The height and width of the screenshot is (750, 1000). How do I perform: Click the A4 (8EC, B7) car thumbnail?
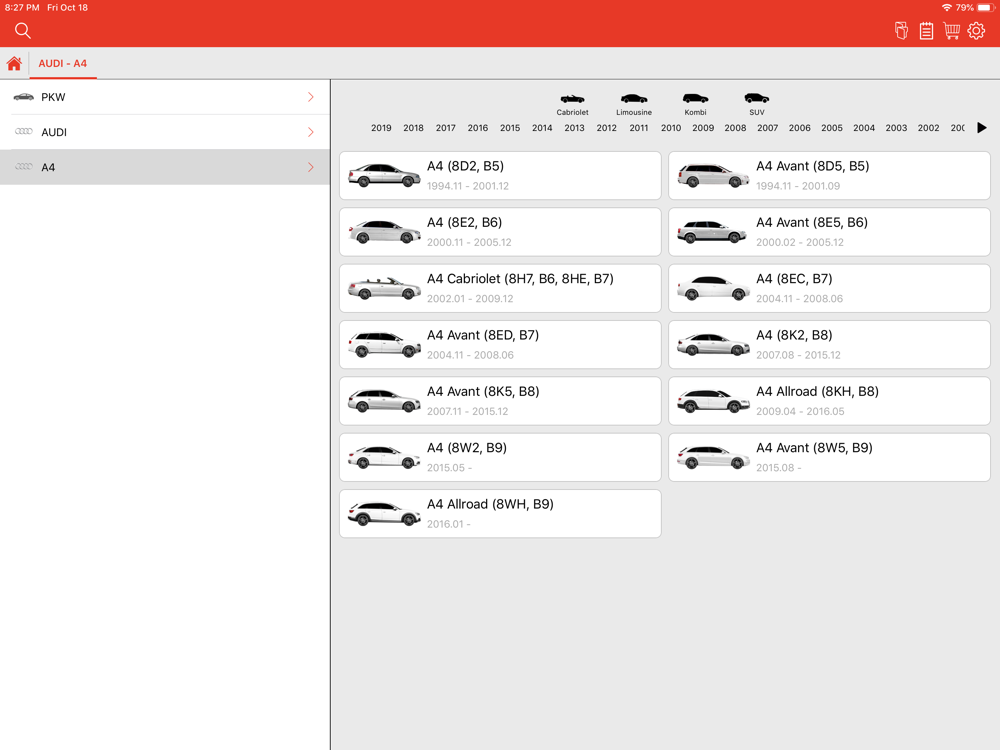(713, 288)
